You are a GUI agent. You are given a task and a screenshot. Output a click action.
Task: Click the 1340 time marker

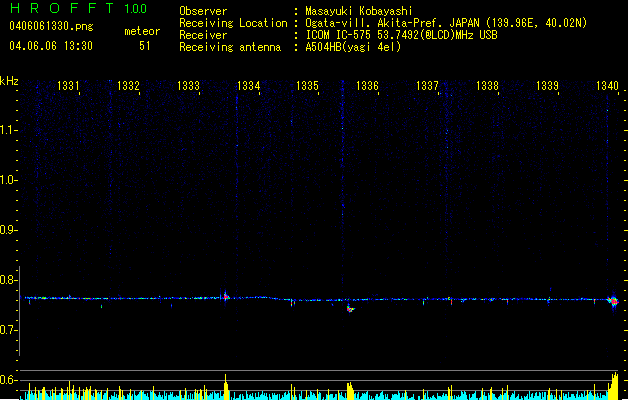point(608,86)
